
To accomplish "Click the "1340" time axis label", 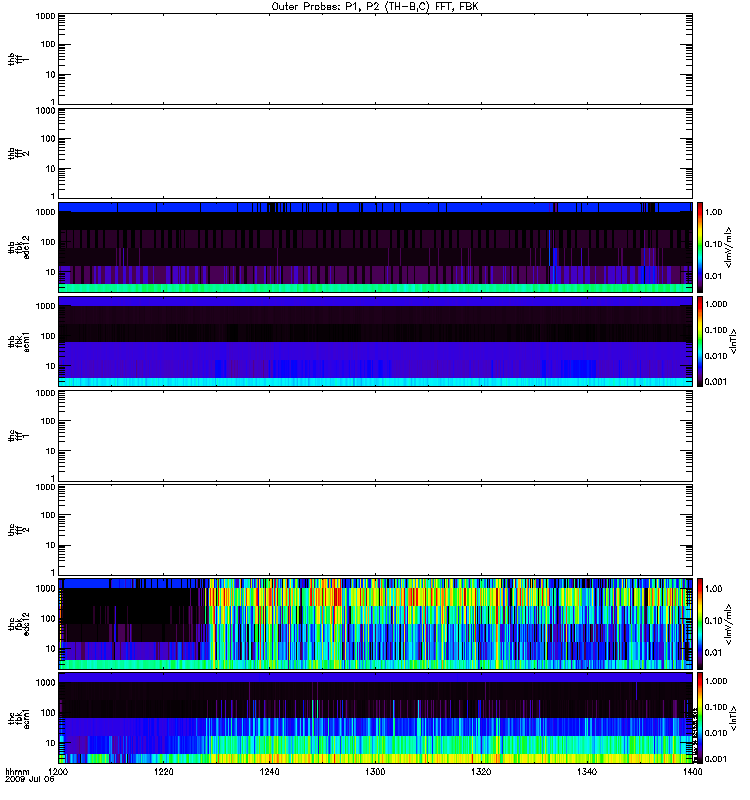I will [x=587, y=771].
